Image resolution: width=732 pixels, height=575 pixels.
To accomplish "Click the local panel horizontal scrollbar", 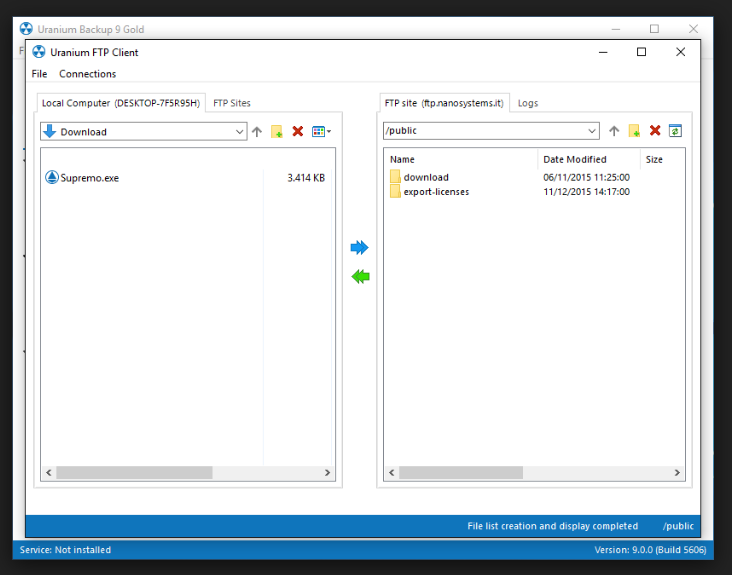I will (134, 472).
